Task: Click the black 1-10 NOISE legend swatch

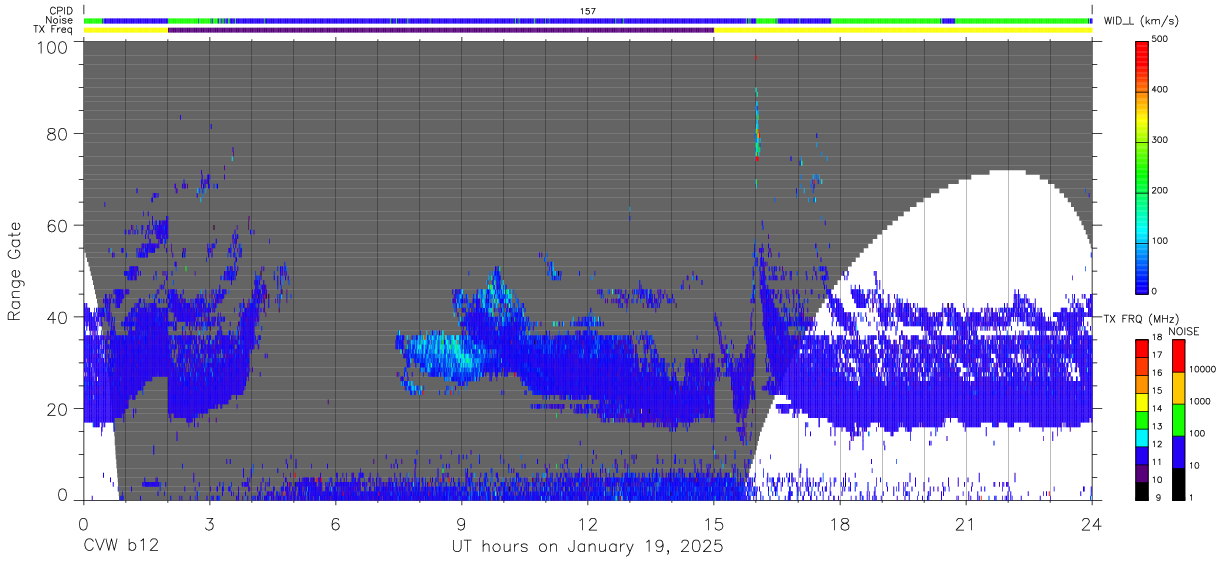Action: coord(1180,482)
